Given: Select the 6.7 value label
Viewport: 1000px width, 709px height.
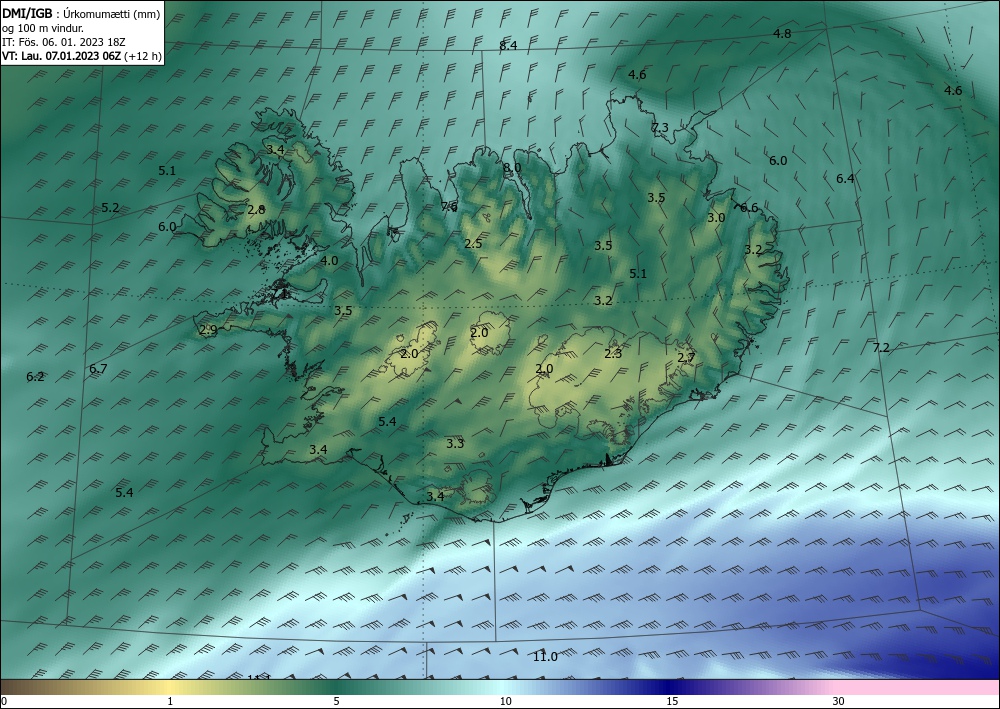Looking at the screenshot, I should click(x=98, y=369).
